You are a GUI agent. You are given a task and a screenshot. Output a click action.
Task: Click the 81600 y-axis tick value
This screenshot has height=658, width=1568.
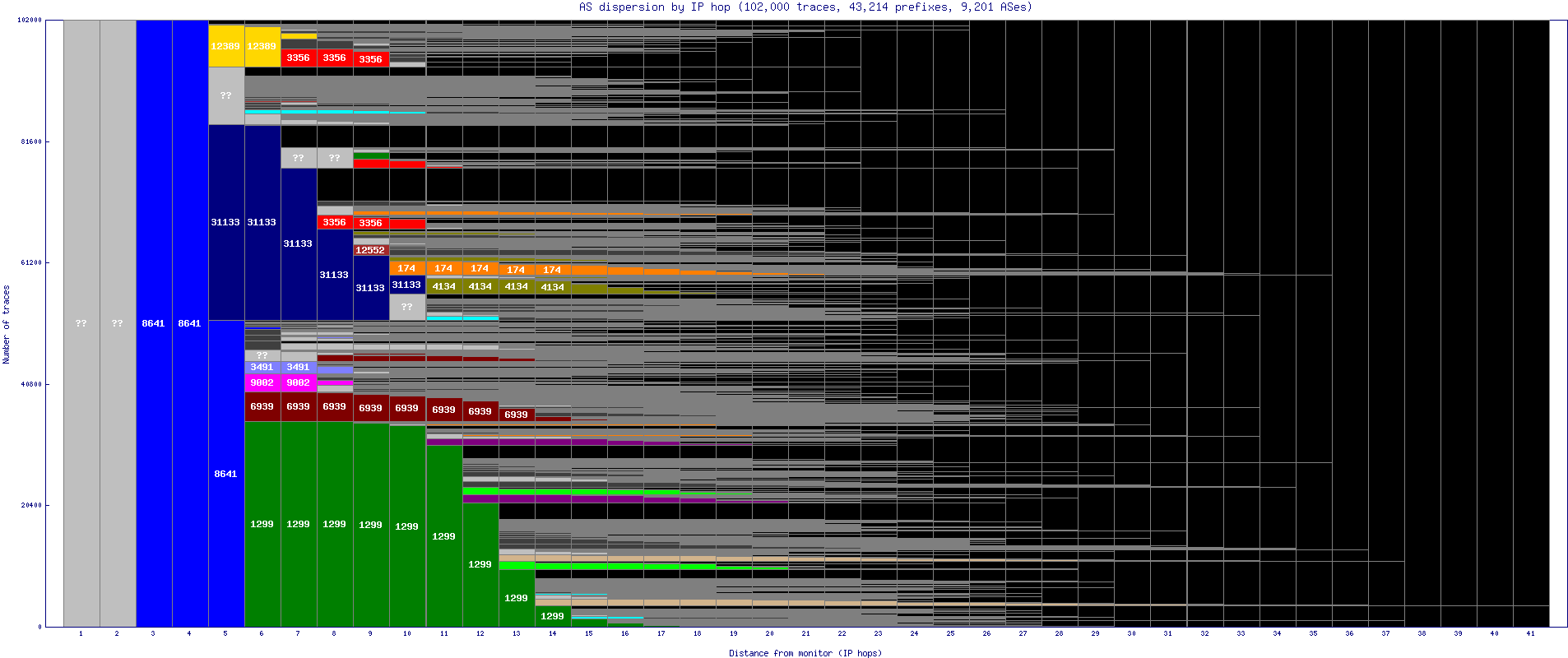pyautogui.click(x=31, y=141)
